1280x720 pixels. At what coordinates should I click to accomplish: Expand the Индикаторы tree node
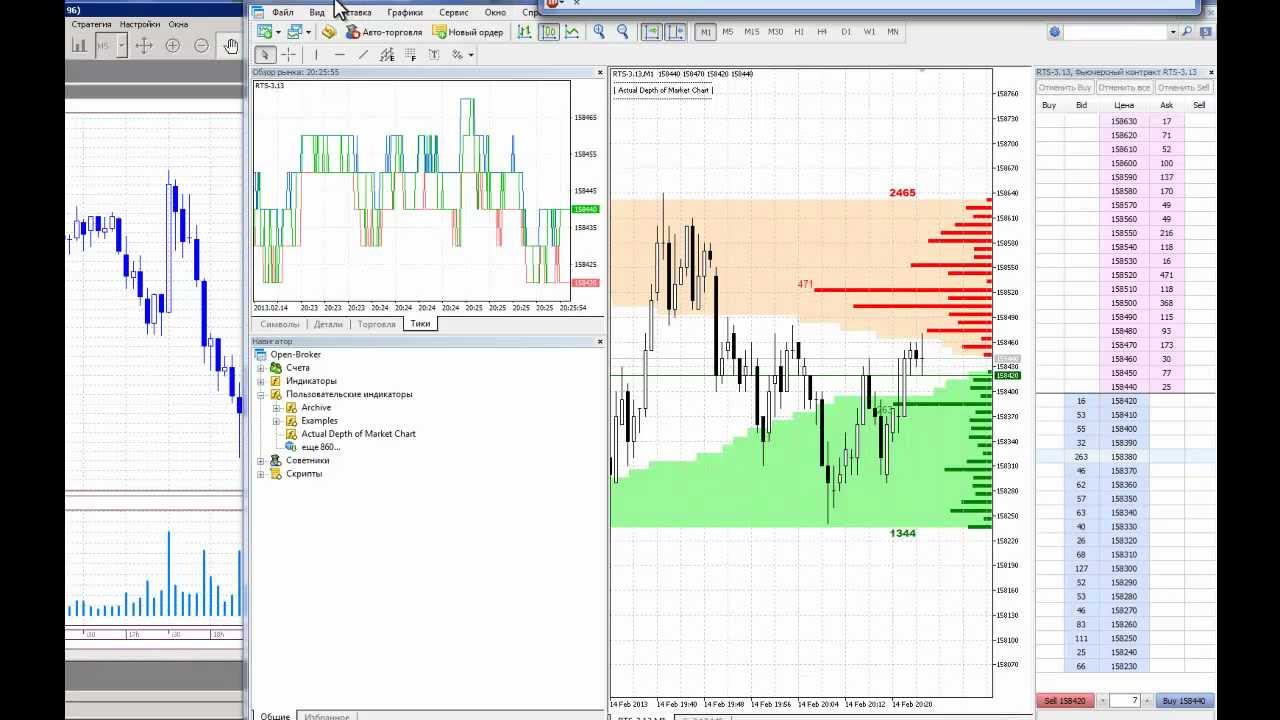(261, 381)
